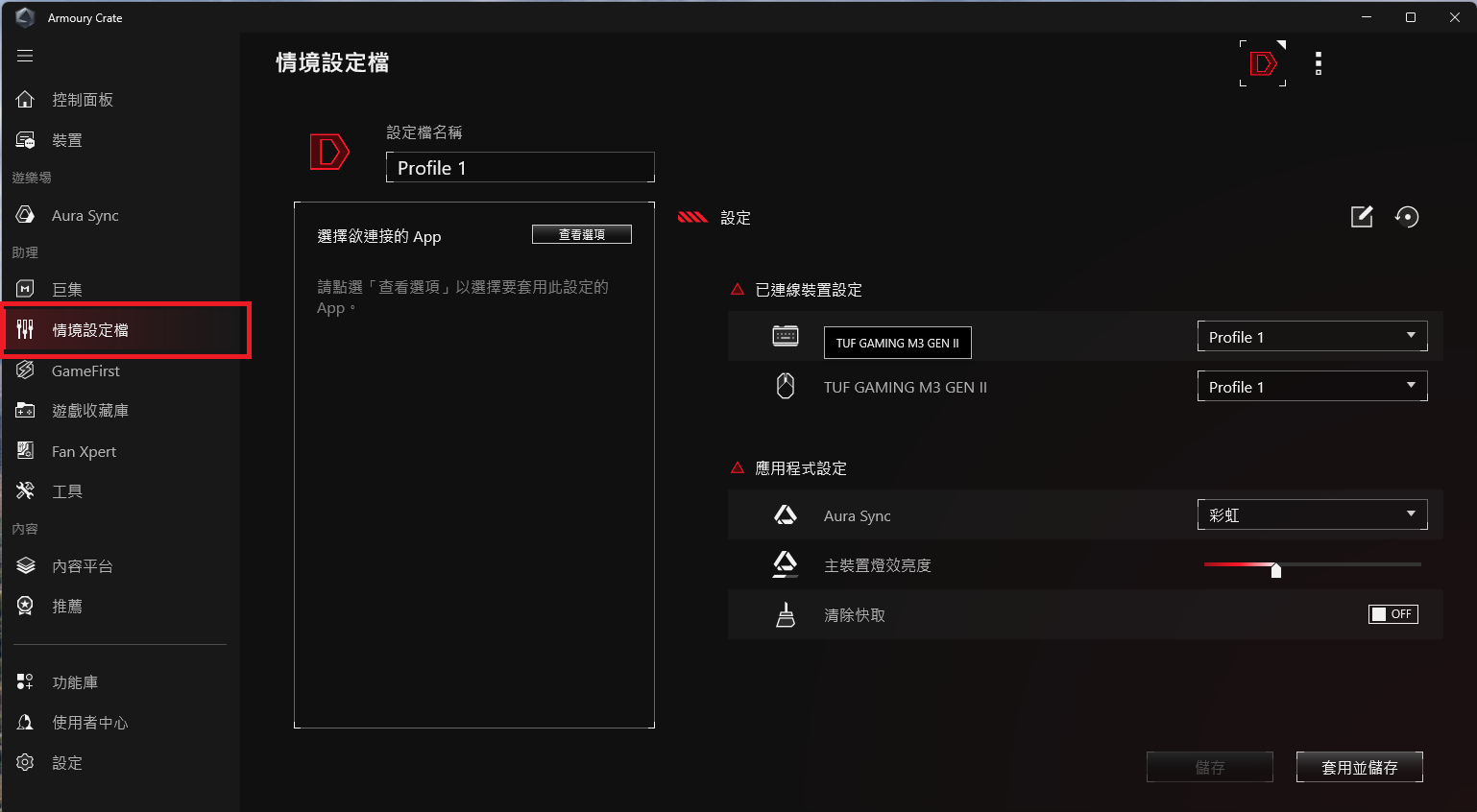Open the three-dot more options menu

(1319, 63)
